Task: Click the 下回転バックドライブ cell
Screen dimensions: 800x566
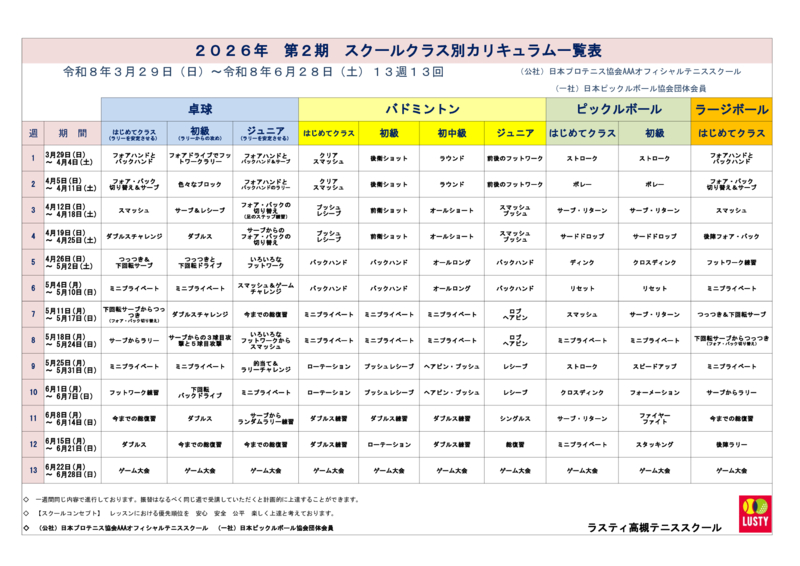Action: pyautogui.click(x=200, y=392)
